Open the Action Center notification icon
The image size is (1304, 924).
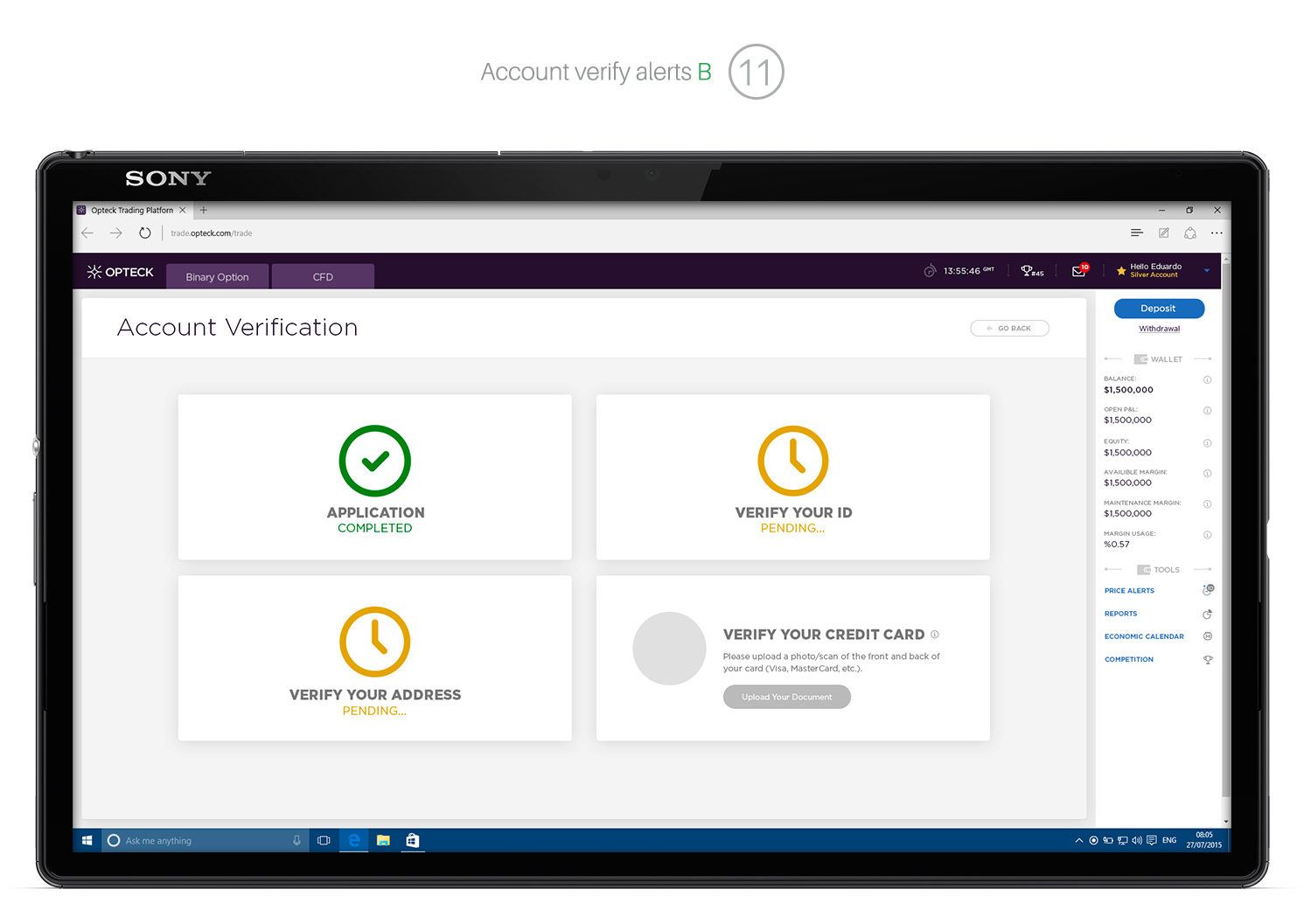(1152, 840)
